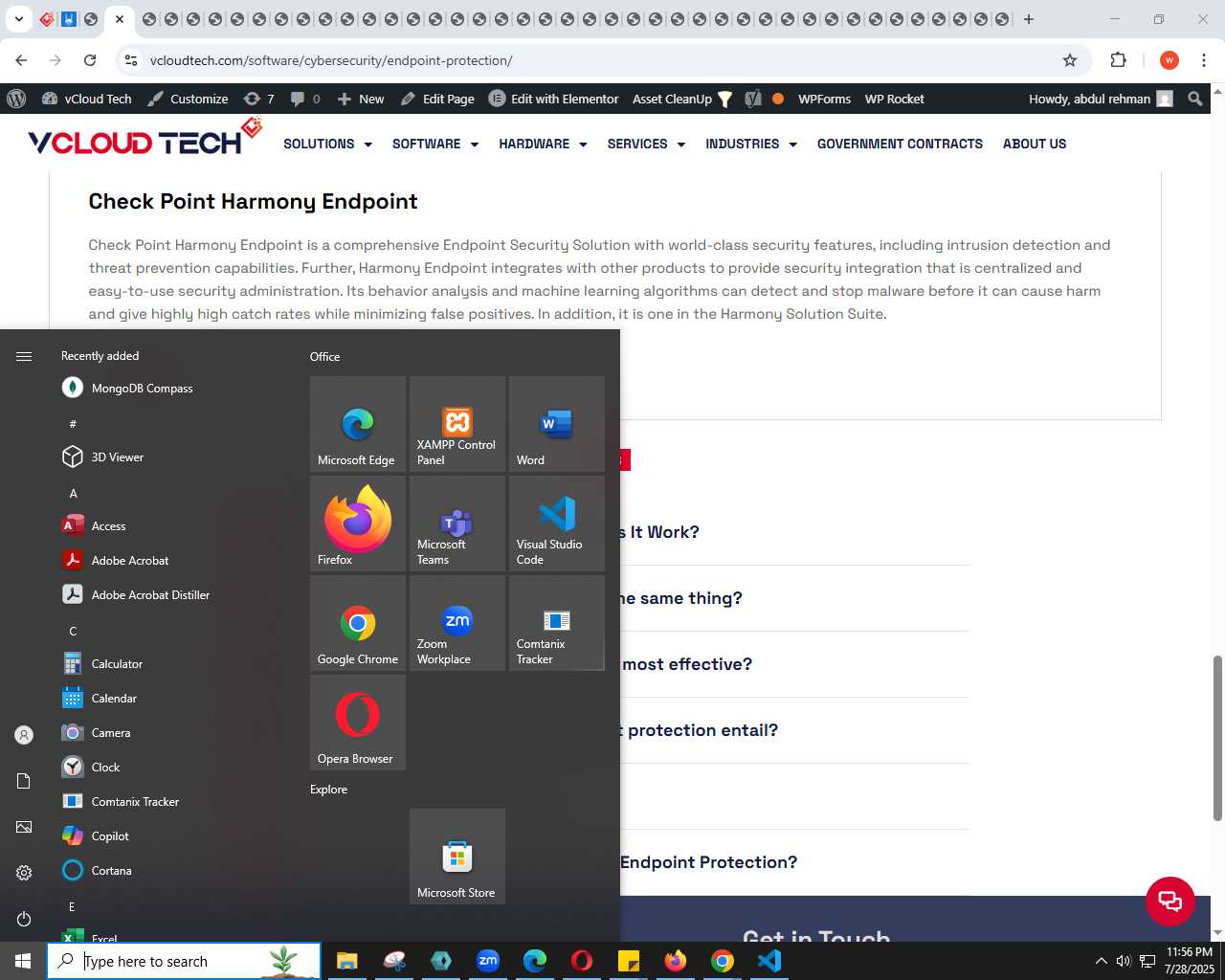Click Customize in WordPress admin bar

click(188, 99)
